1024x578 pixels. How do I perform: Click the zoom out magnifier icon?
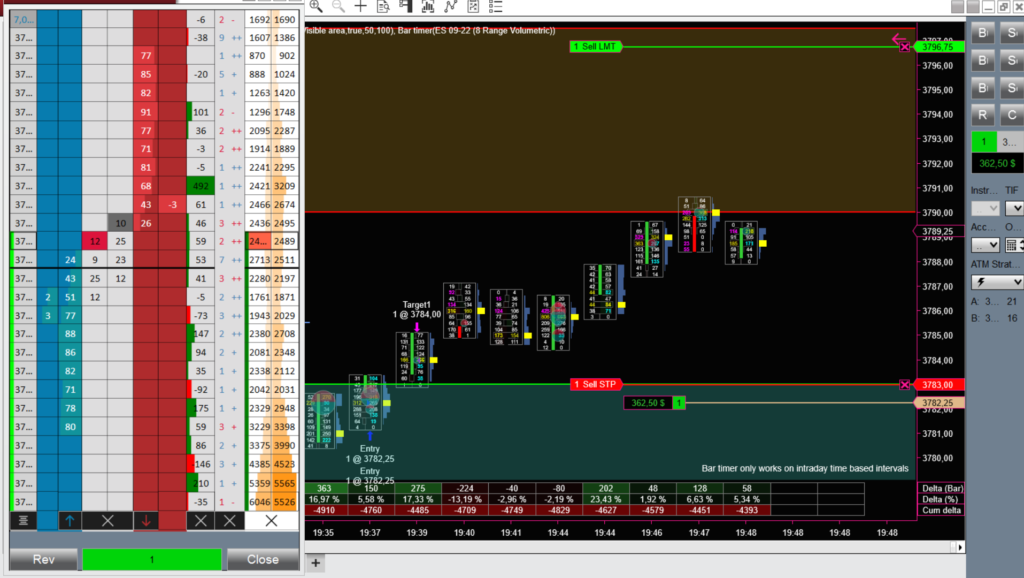pos(338,6)
